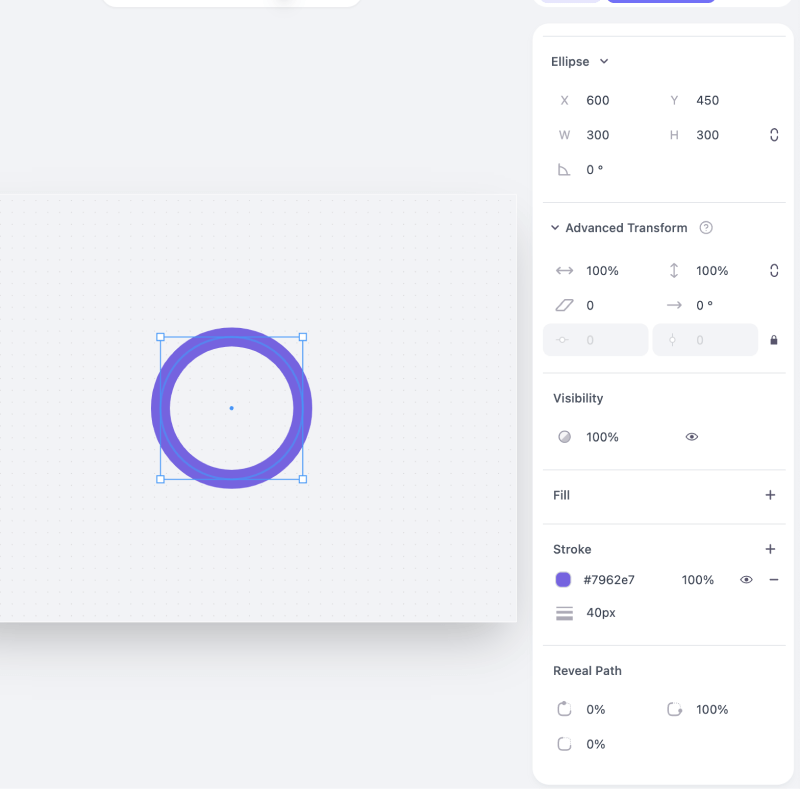800x789 pixels.
Task: Click the Advanced Transform help icon
Action: (x=706, y=228)
